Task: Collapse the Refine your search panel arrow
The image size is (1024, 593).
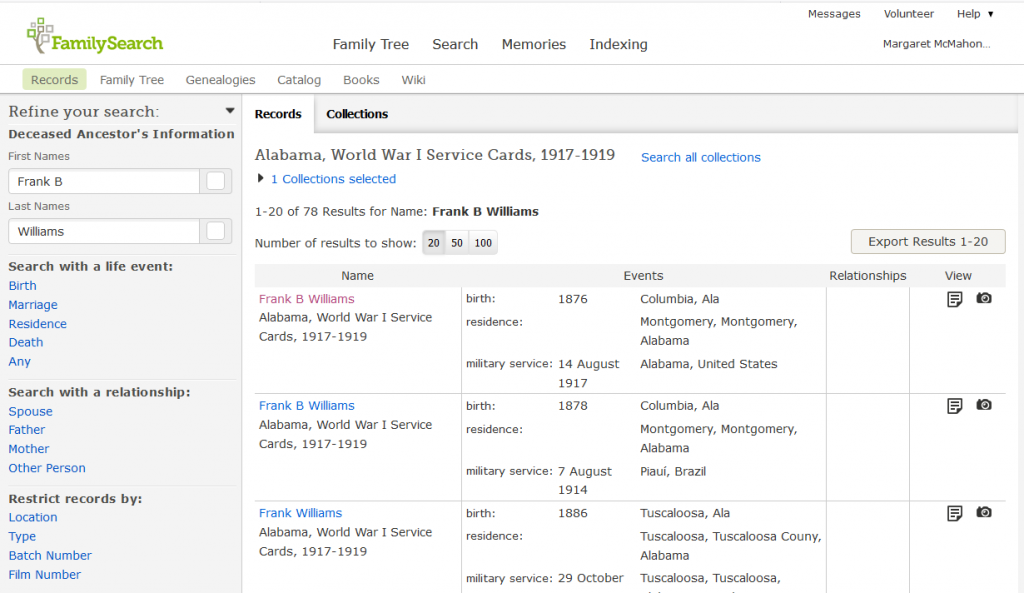Action: [230, 111]
